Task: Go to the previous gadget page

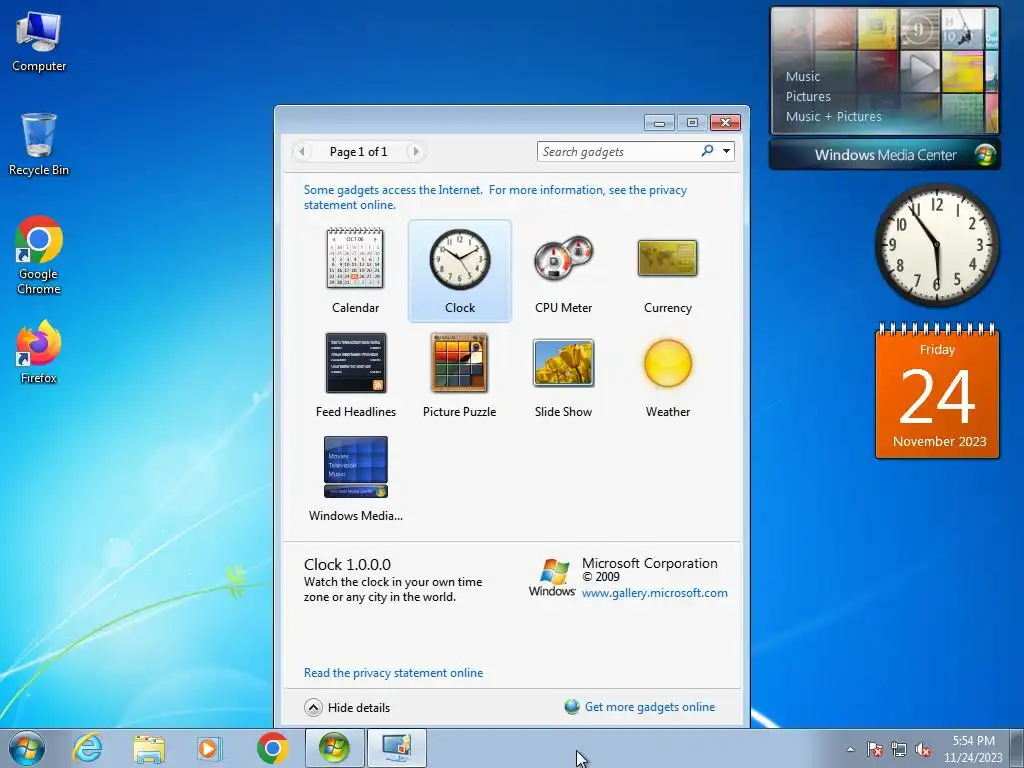Action: (301, 152)
